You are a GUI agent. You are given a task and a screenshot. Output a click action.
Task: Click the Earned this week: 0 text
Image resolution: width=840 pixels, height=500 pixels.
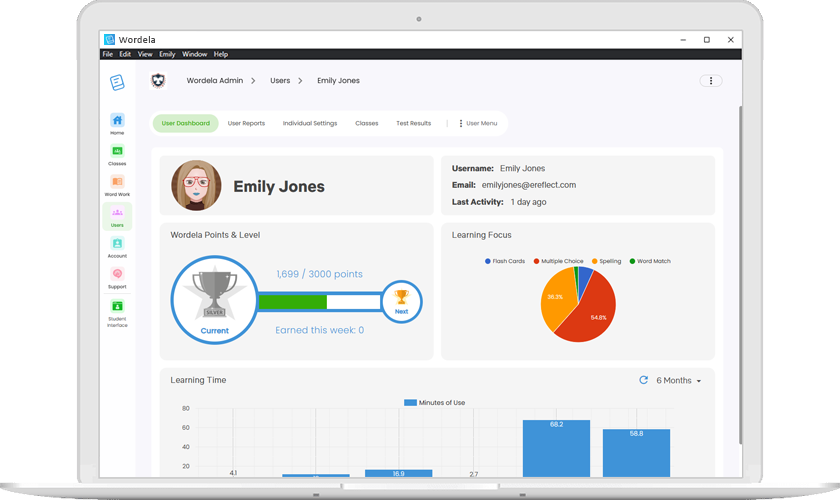click(x=319, y=330)
